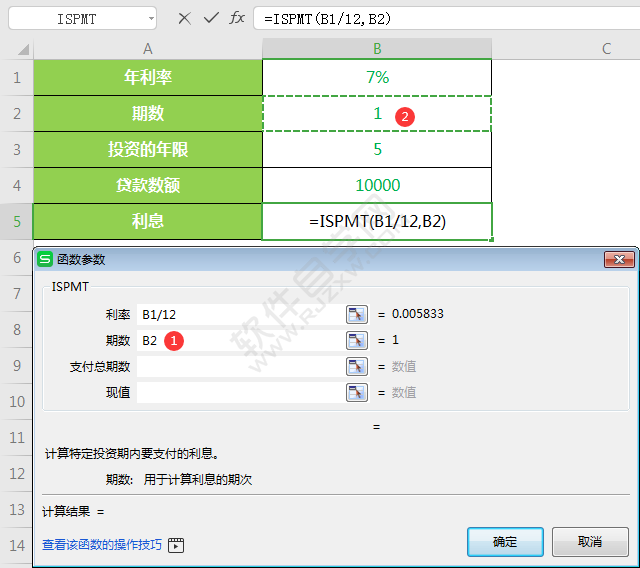The height and width of the screenshot is (568, 640).
Task: Click the ISPMT name box field
Action: (82, 18)
